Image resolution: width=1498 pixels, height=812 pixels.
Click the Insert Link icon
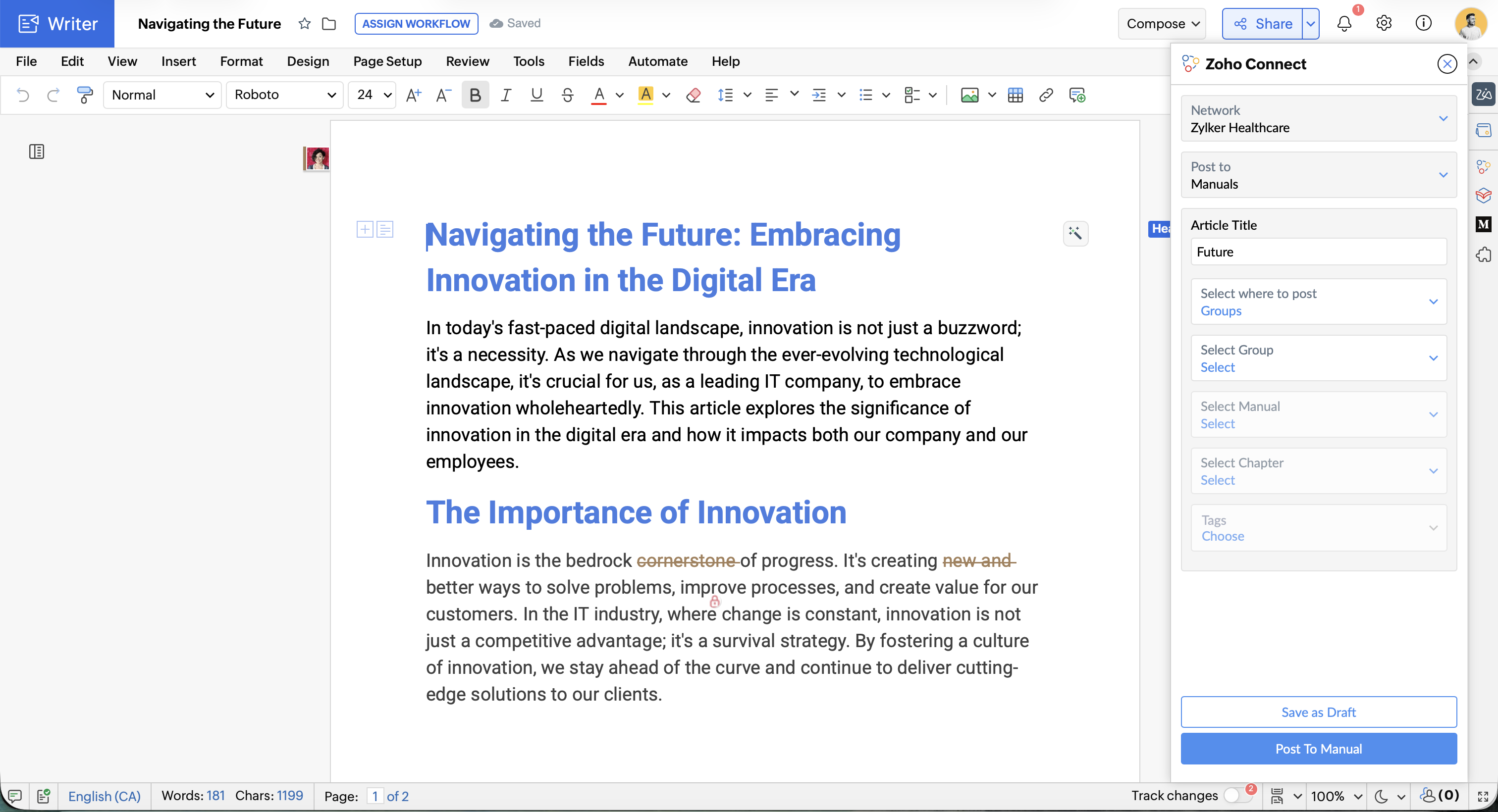click(x=1046, y=95)
